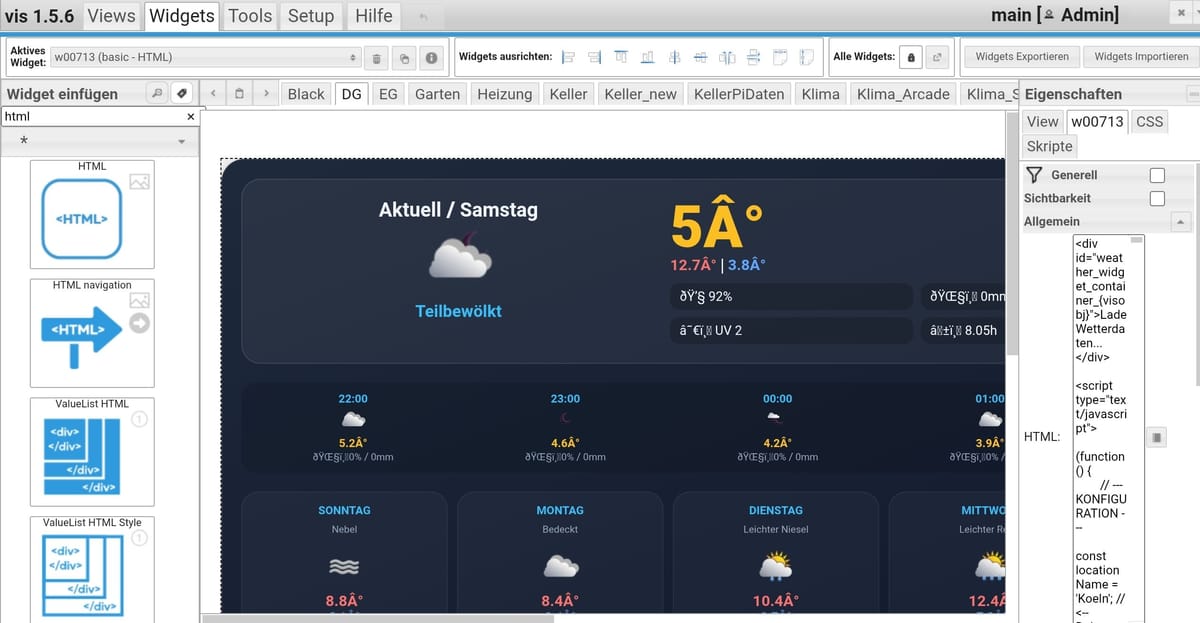Click the widget search magnifier icon
Image resolution: width=1200 pixels, height=623 pixels.
[157, 93]
